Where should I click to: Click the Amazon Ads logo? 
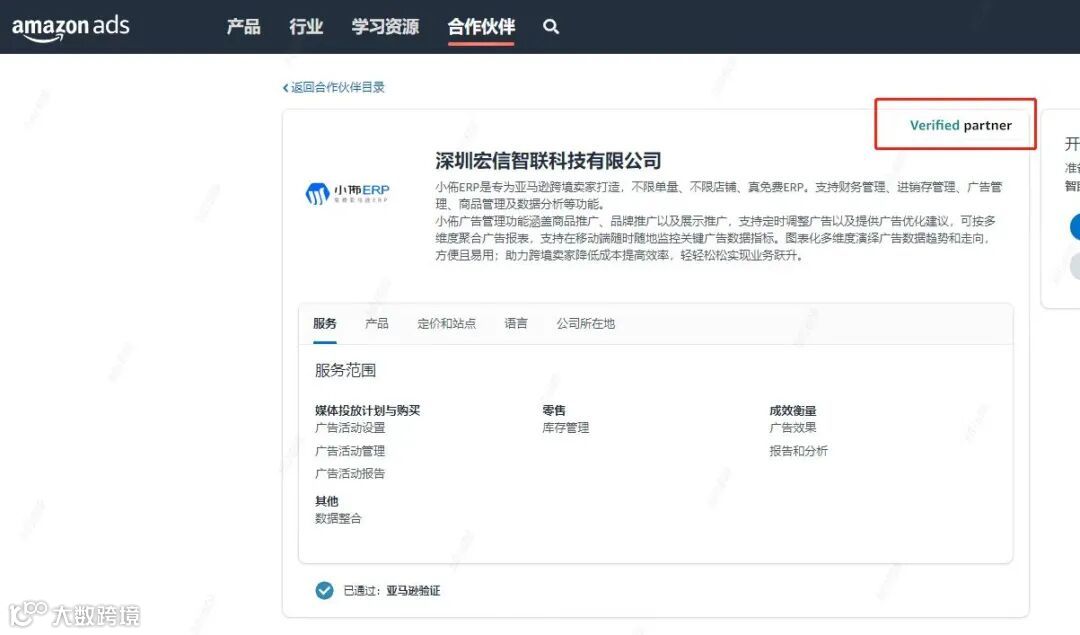click(70, 28)
